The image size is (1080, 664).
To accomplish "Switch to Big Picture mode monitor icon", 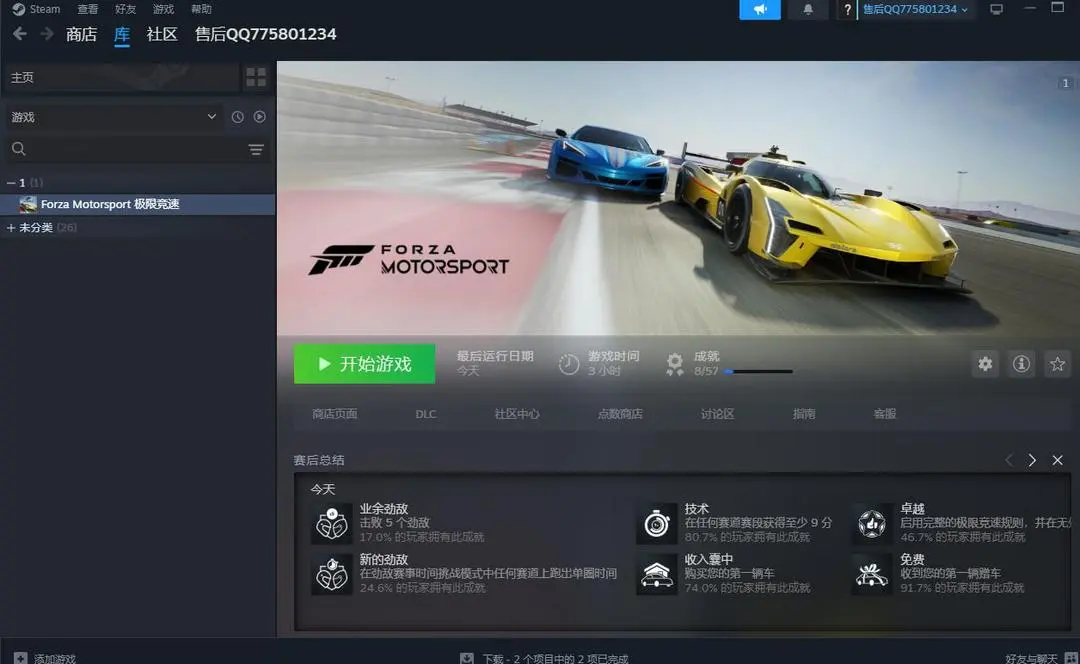I will point(996,10).
